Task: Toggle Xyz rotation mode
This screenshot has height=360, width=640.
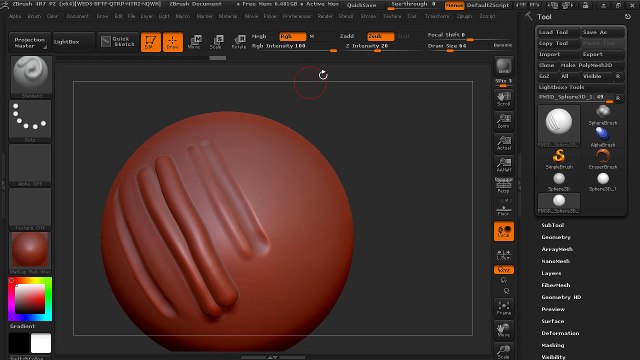Action: point(504,270)
